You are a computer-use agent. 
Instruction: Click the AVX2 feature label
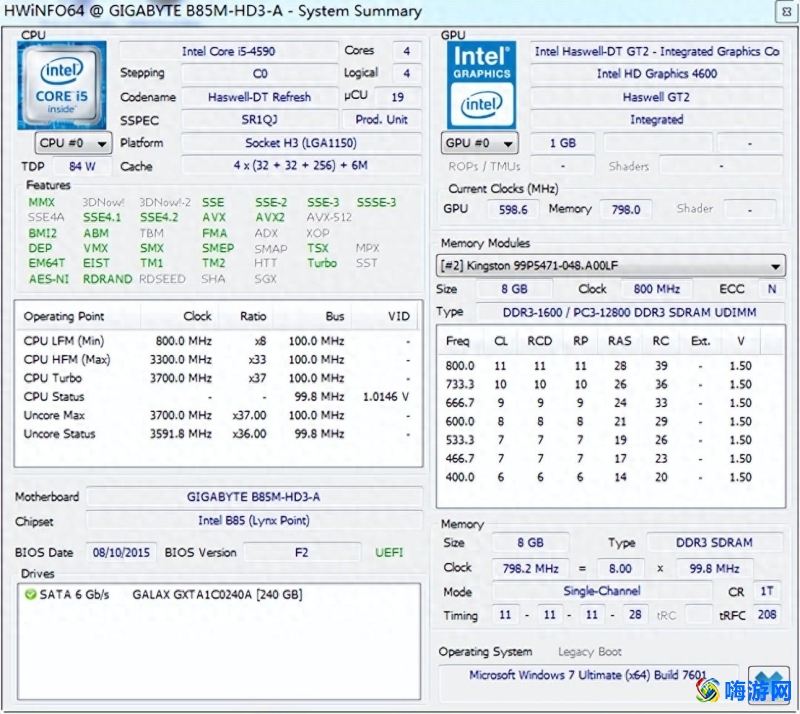pyautogui.click(x=270, y=217)
